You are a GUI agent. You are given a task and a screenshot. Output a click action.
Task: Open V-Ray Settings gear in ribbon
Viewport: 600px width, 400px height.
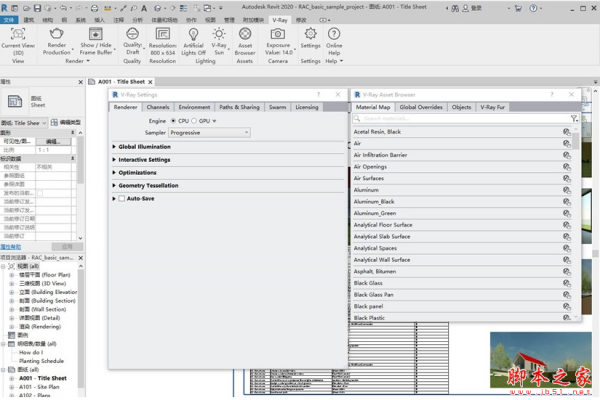[311, 35]
